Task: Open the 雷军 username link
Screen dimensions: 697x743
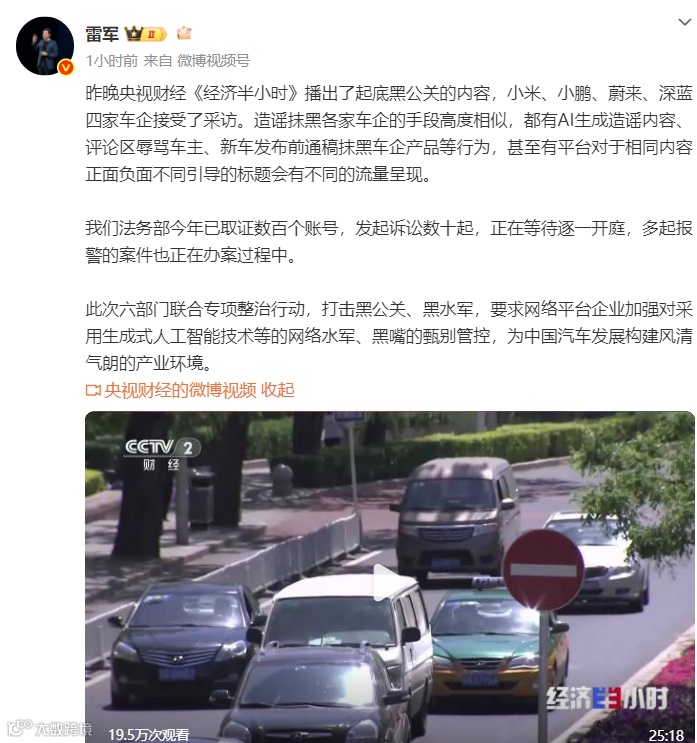Action: (102, 34)
